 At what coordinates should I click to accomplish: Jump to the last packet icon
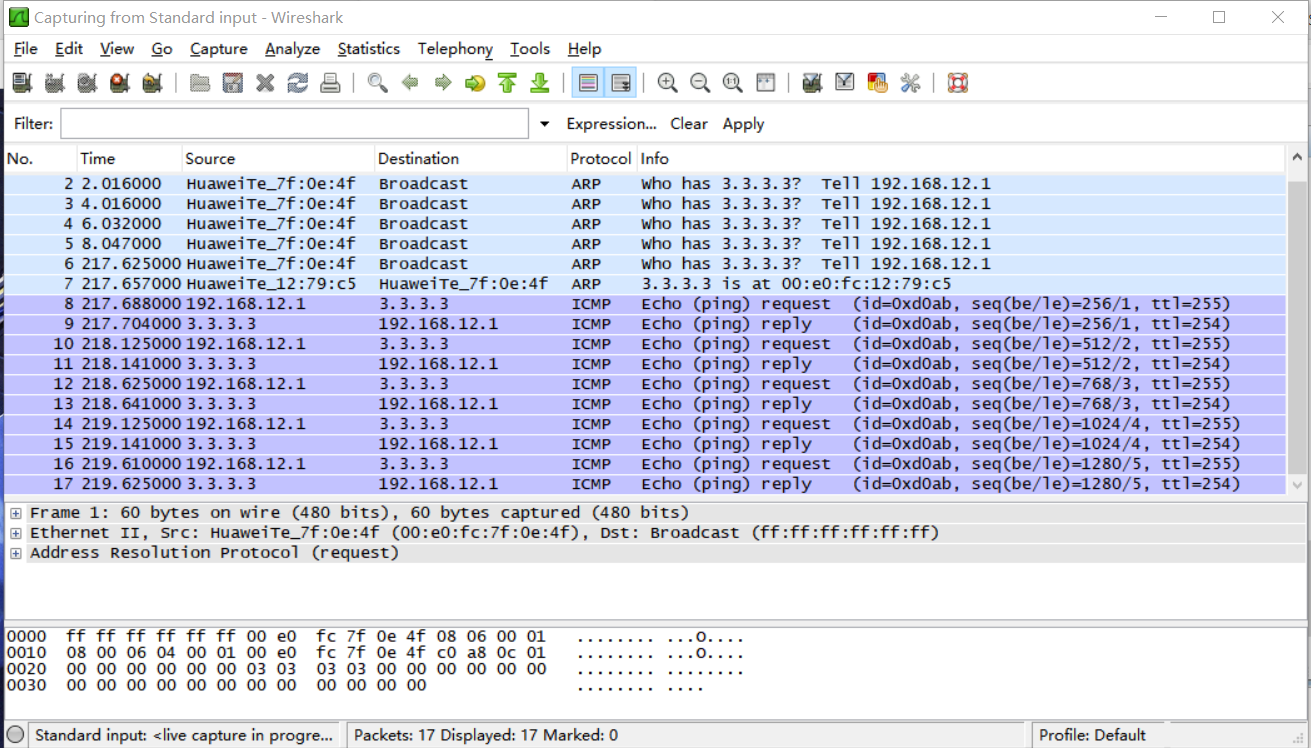(540, 83)
